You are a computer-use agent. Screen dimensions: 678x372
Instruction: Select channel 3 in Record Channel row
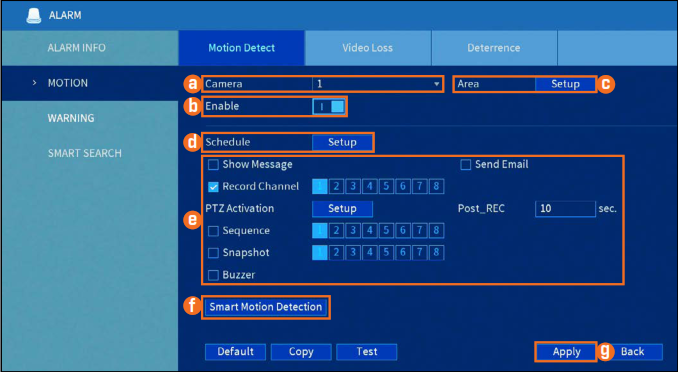(353, 186)
